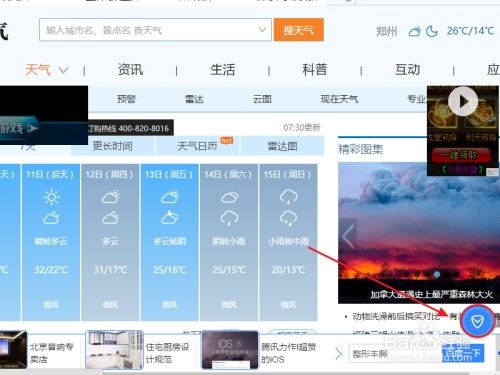This screenshot has height=375, width=500.
Task: Click the 整形丰胸 Baidu search field
Action: pyautogui.click(x=395, y=354)
